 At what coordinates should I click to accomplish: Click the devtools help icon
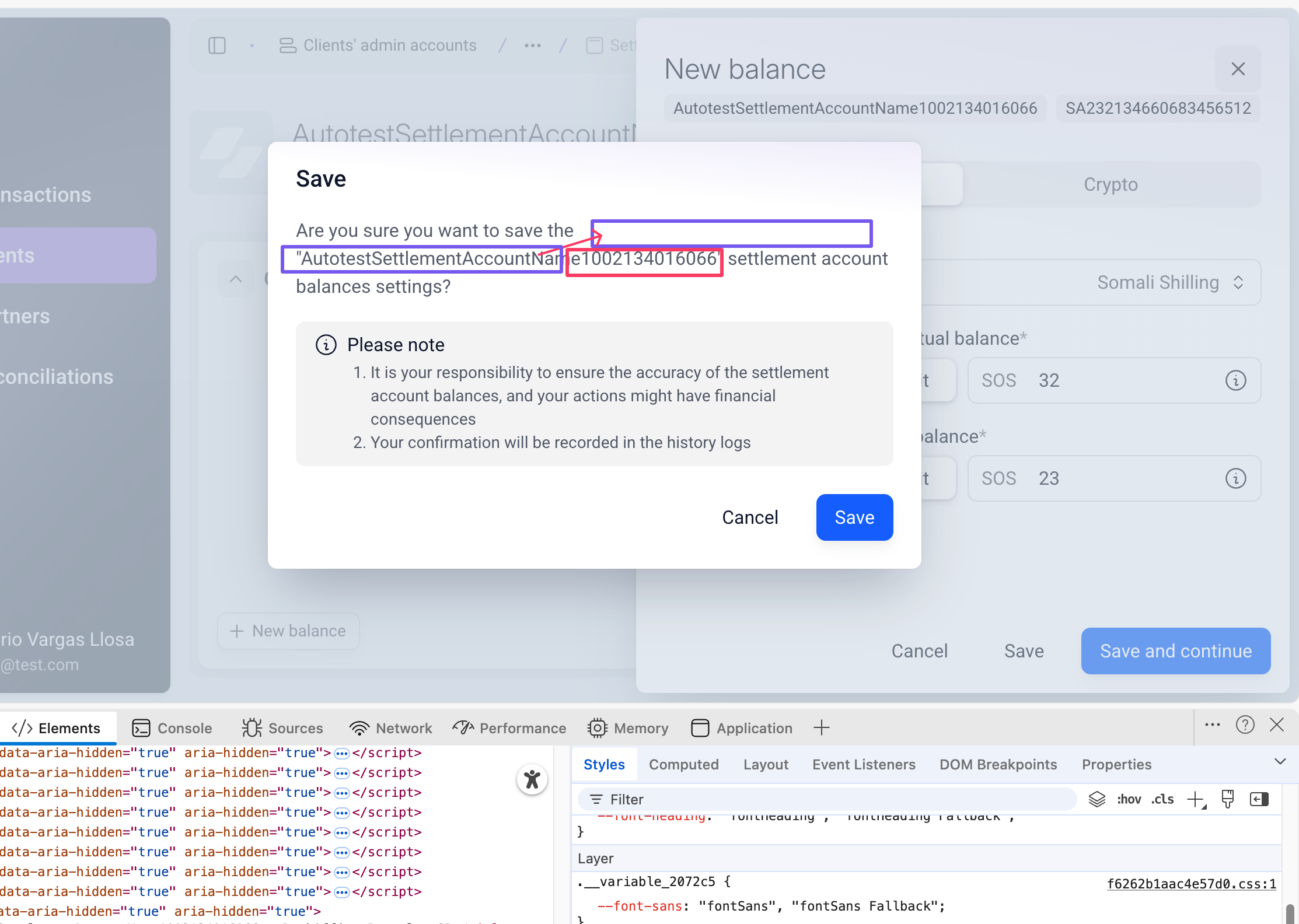tap(1245, 724)
